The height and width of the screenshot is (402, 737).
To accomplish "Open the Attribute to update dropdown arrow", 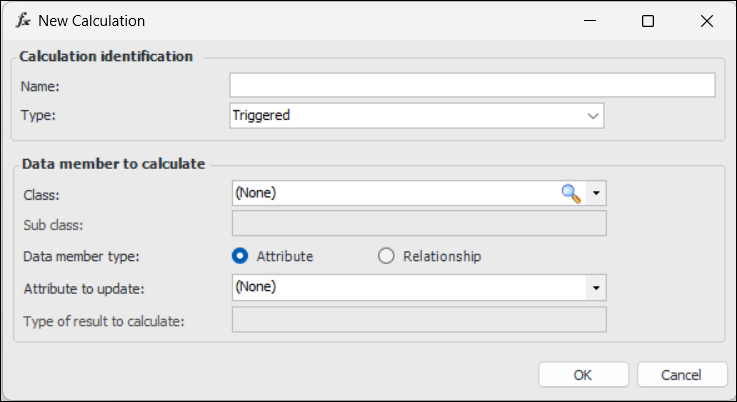I will 597,288.
